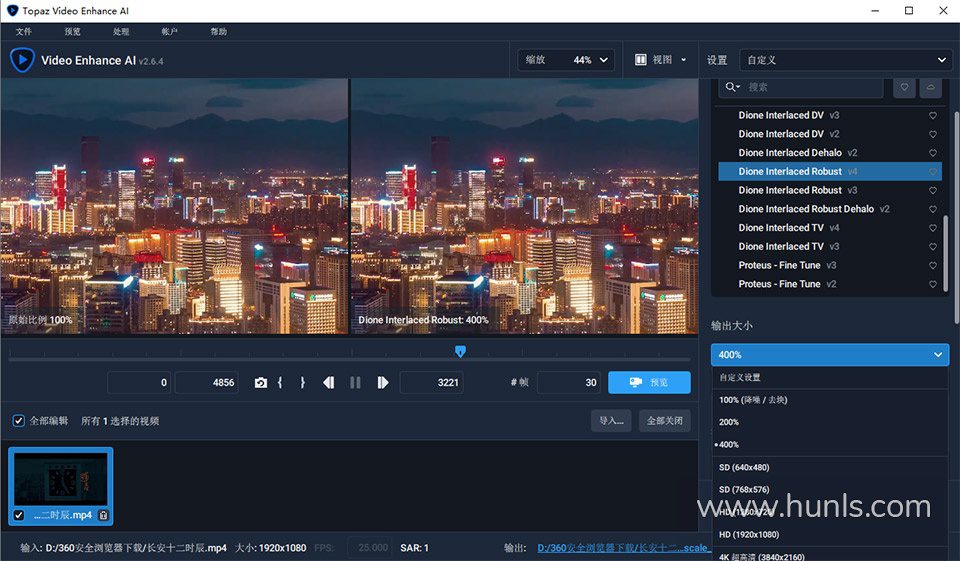This screenshot has width=960, height=561.
Task: Click the cloud icon beside model search
Action: pos(931,87)
